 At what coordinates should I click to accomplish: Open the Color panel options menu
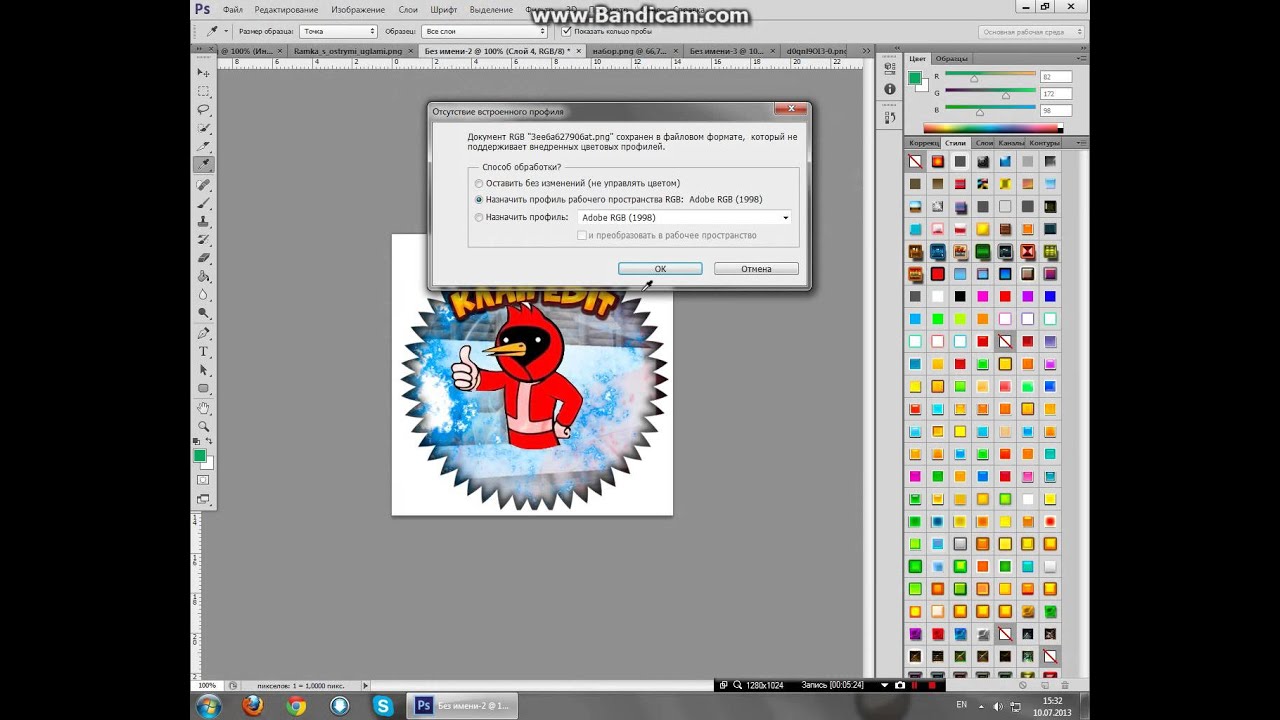pos(1080,59)
